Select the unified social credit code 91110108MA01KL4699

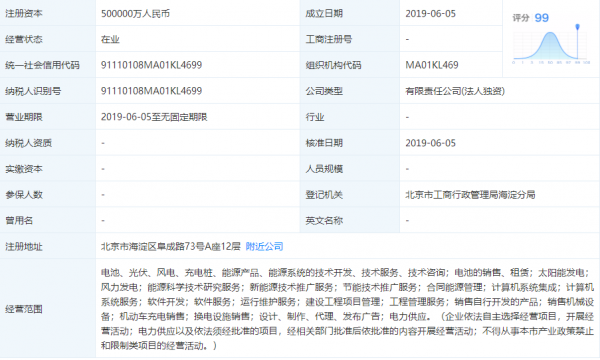point(151,65)
